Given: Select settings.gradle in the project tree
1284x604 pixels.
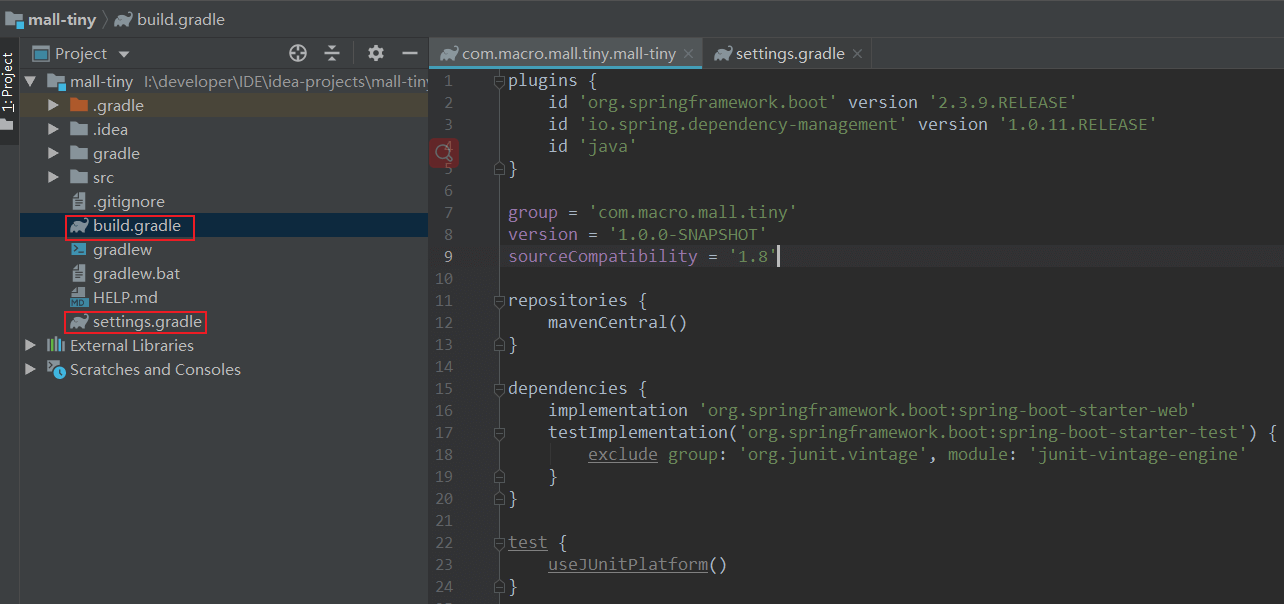Looking at the screenshot, I should tap(147, 322).
